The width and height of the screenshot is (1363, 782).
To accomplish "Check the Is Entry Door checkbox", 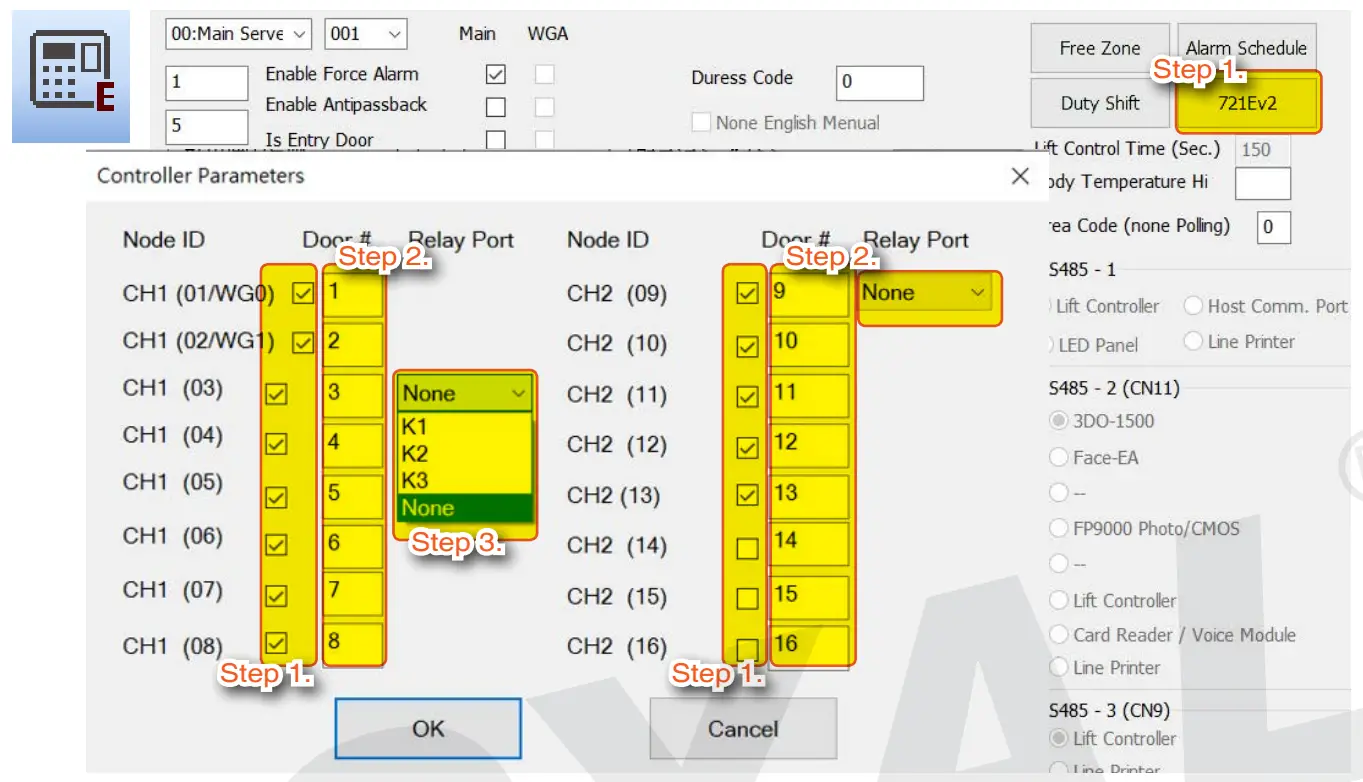I will click(495, 140).
